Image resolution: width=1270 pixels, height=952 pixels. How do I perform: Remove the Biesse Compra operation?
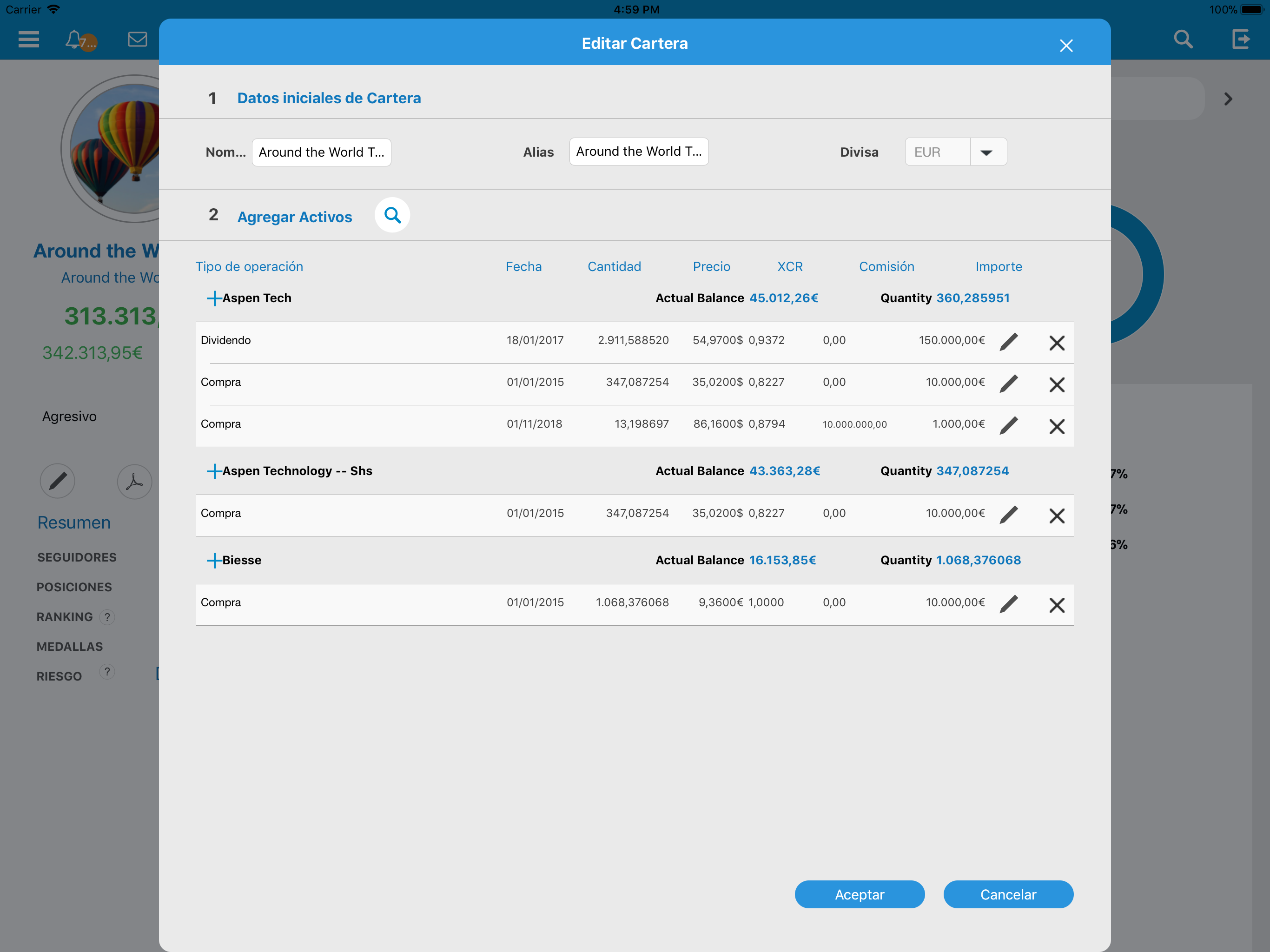coord(1057,605)
